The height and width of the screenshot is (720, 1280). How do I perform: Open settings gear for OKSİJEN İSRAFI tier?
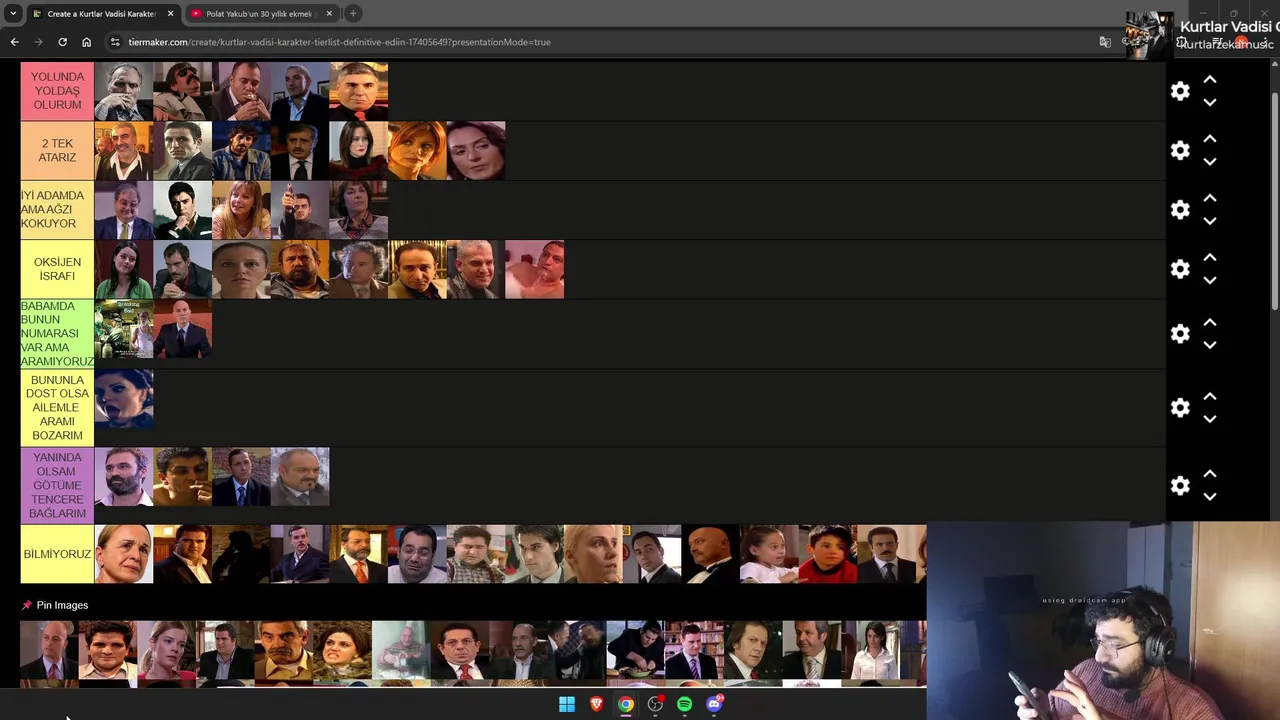pos(1180,269)
